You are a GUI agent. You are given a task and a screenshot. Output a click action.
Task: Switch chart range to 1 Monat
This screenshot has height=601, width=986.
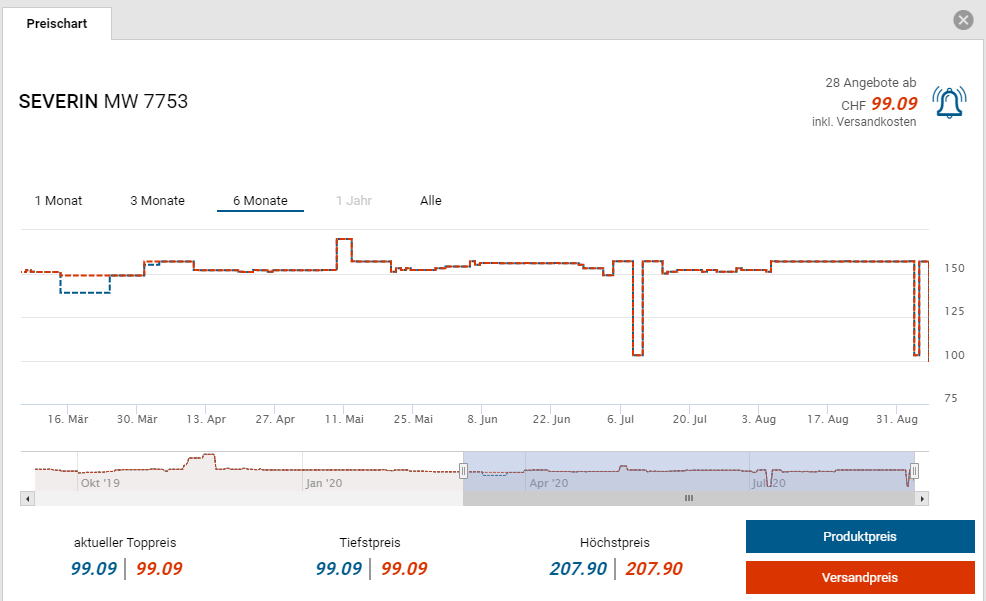point(58,201)
